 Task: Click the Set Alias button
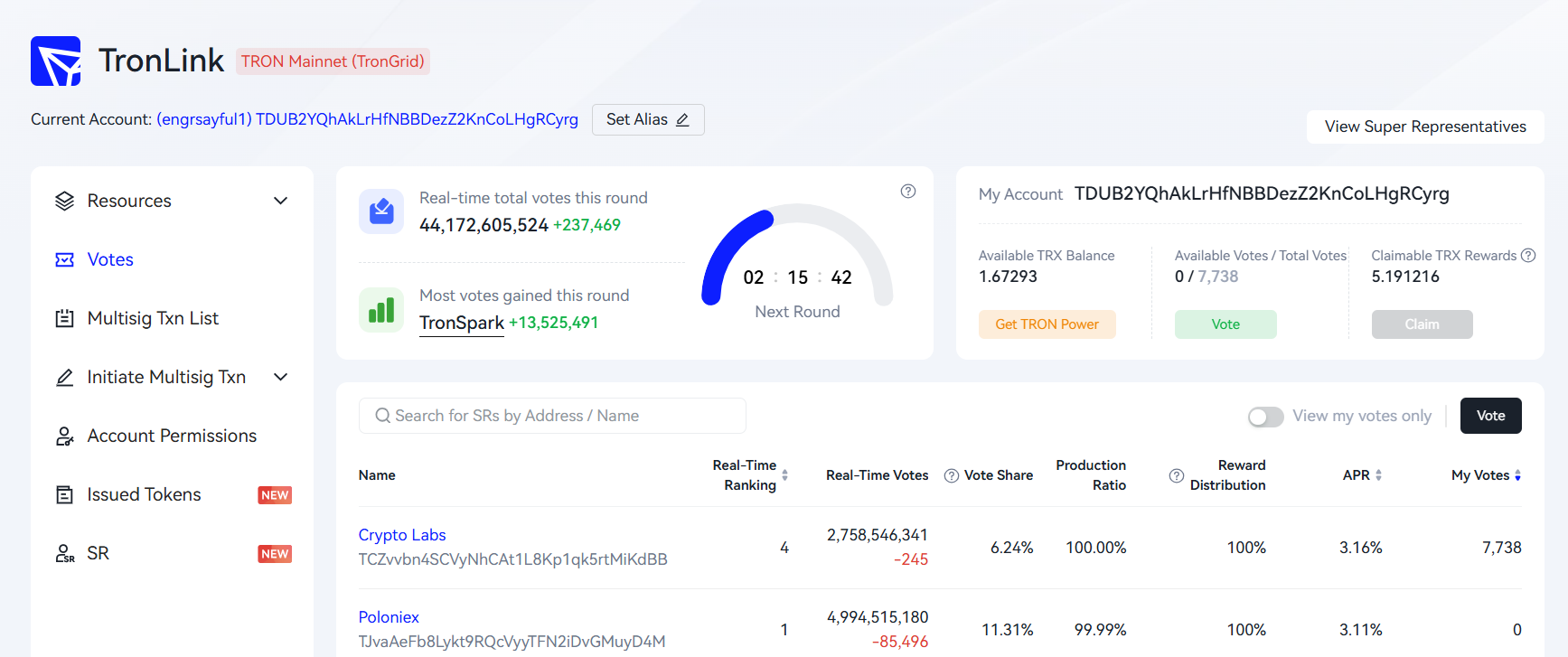[x=648, y=119]
